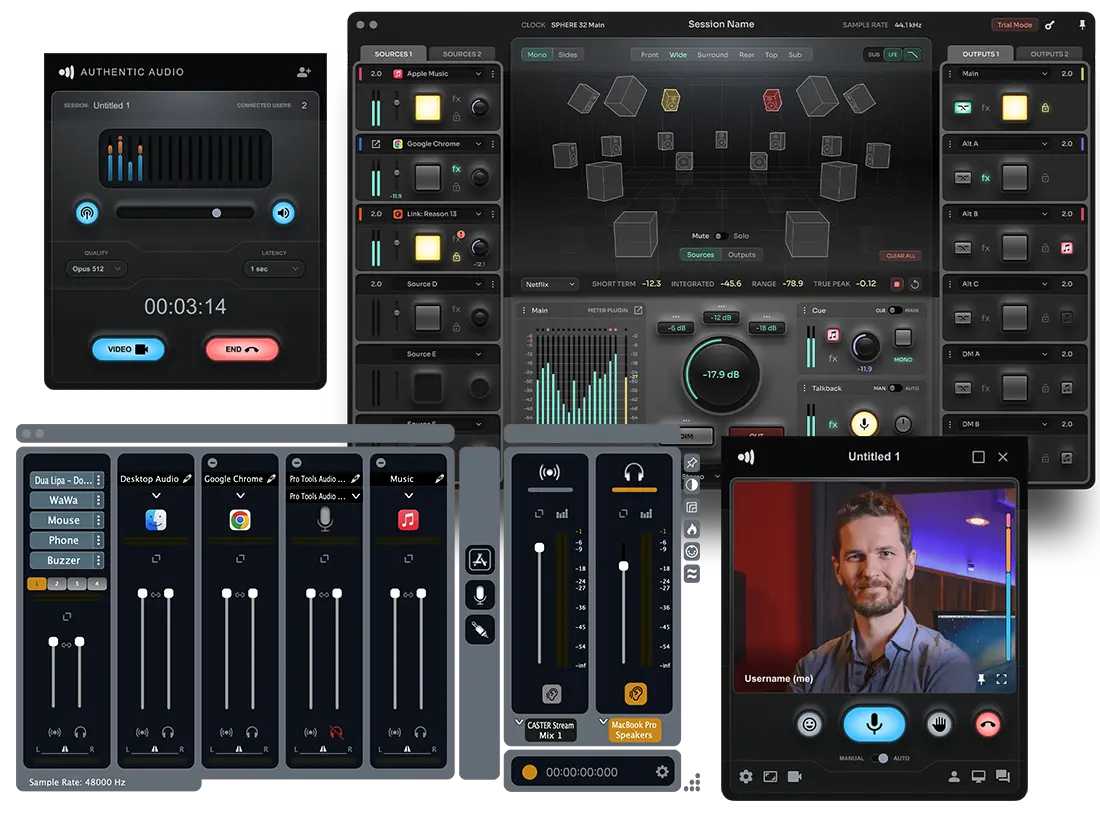The image size is (1100, 825).
Task: Select the OUTPUTS 2 tab
Action: (x=1050, y=55)
